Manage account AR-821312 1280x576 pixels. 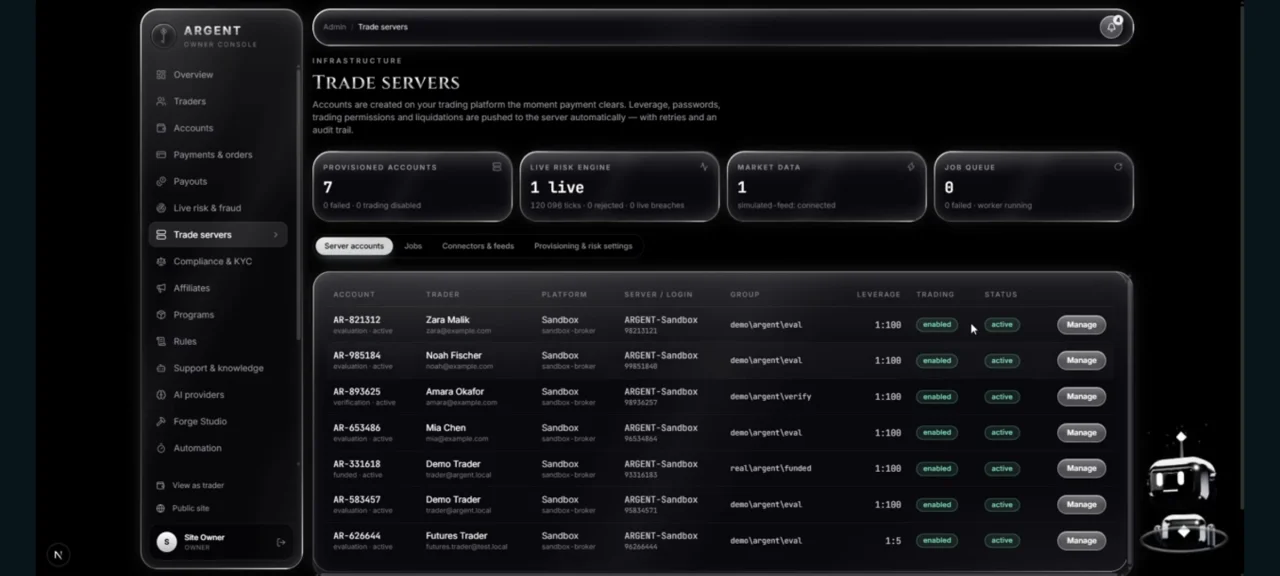click(x=1081, y=325)
